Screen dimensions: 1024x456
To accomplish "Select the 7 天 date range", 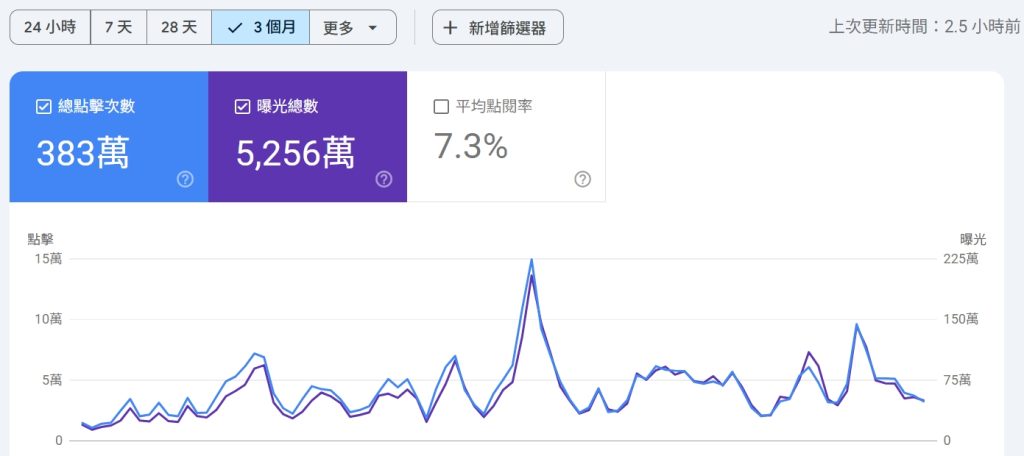I will (118, 27).
